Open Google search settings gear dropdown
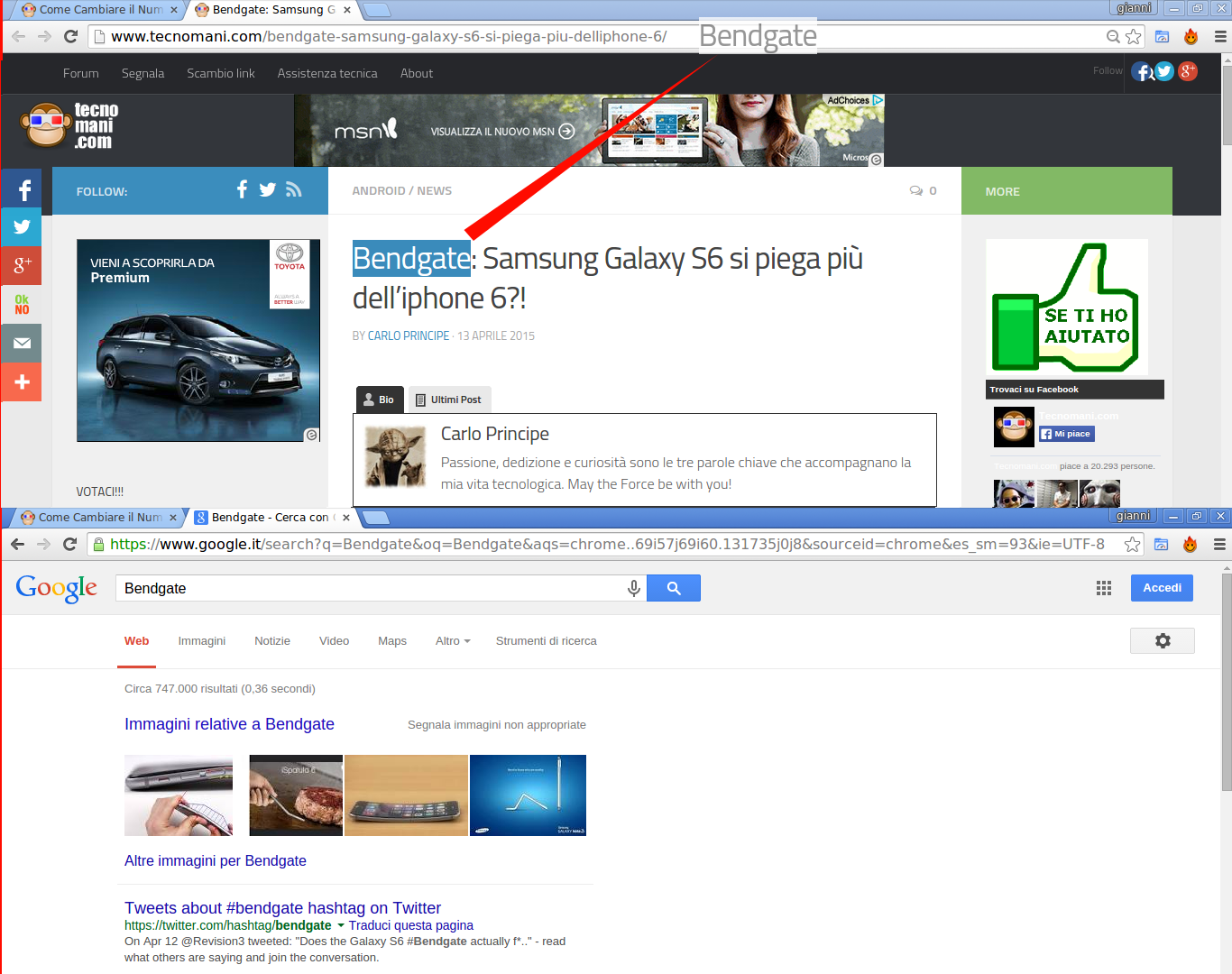 1163,640
